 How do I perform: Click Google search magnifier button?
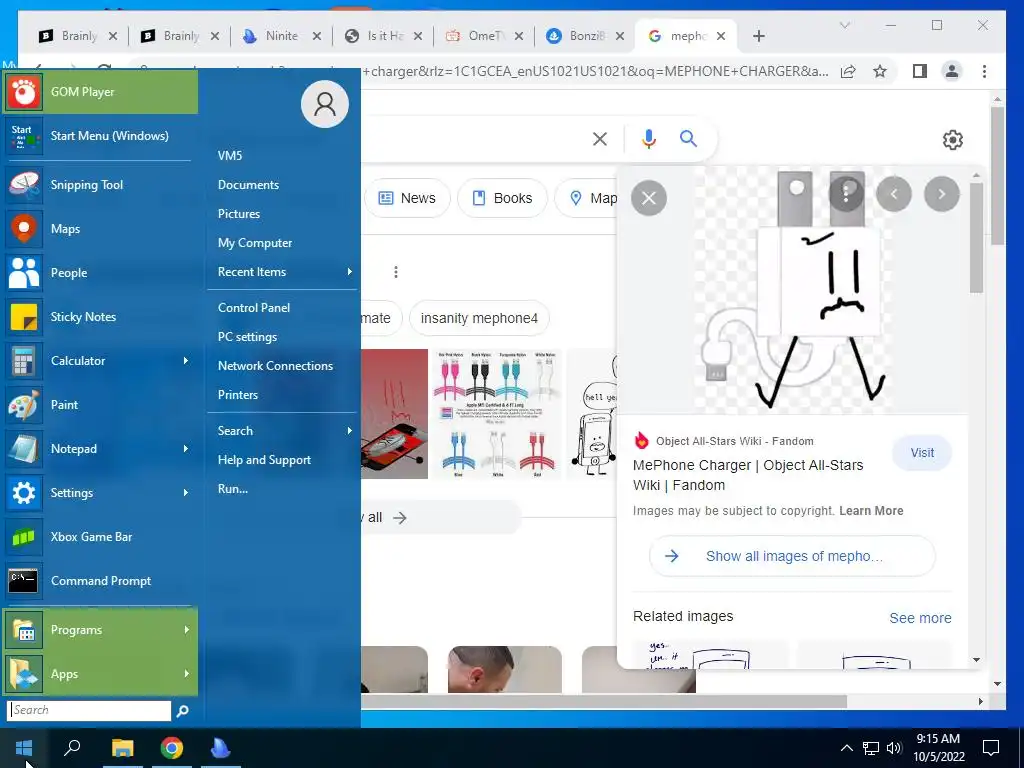click(x=688, y=138)
